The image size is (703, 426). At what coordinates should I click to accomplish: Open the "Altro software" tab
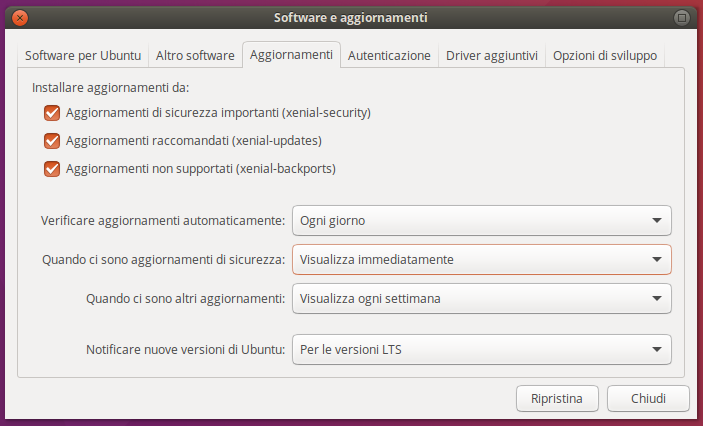pos(195,56)
